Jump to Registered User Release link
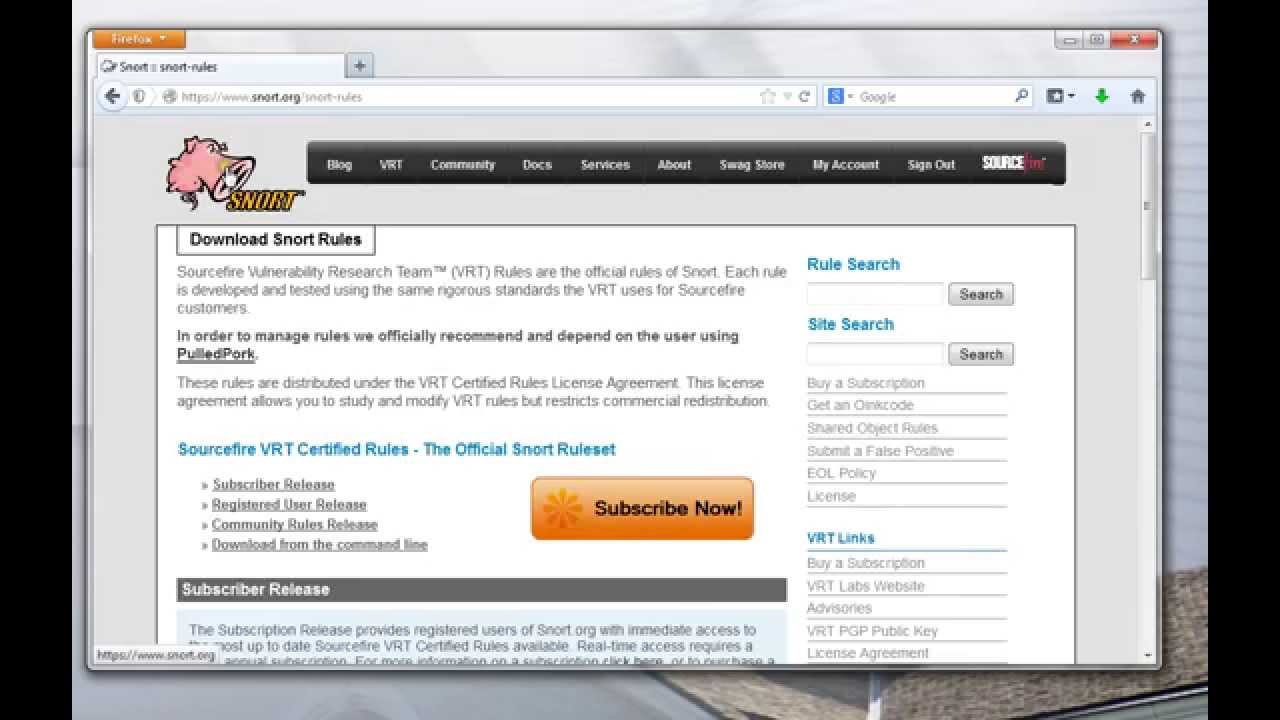 click(x=289, y=504)
